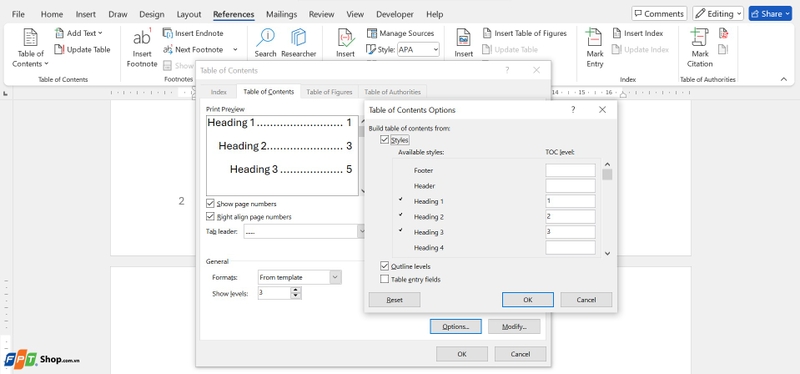Click the Modify button
This screenshot has width=800, height=374.
pyautogui.click(x=514, y=327)
